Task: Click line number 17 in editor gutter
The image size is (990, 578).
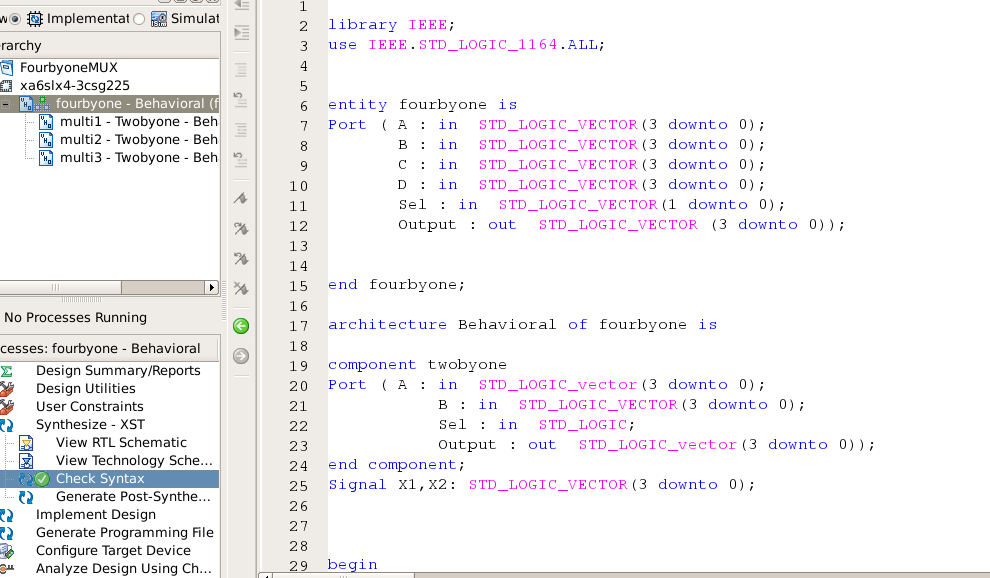Action: [x=299, y=327]
